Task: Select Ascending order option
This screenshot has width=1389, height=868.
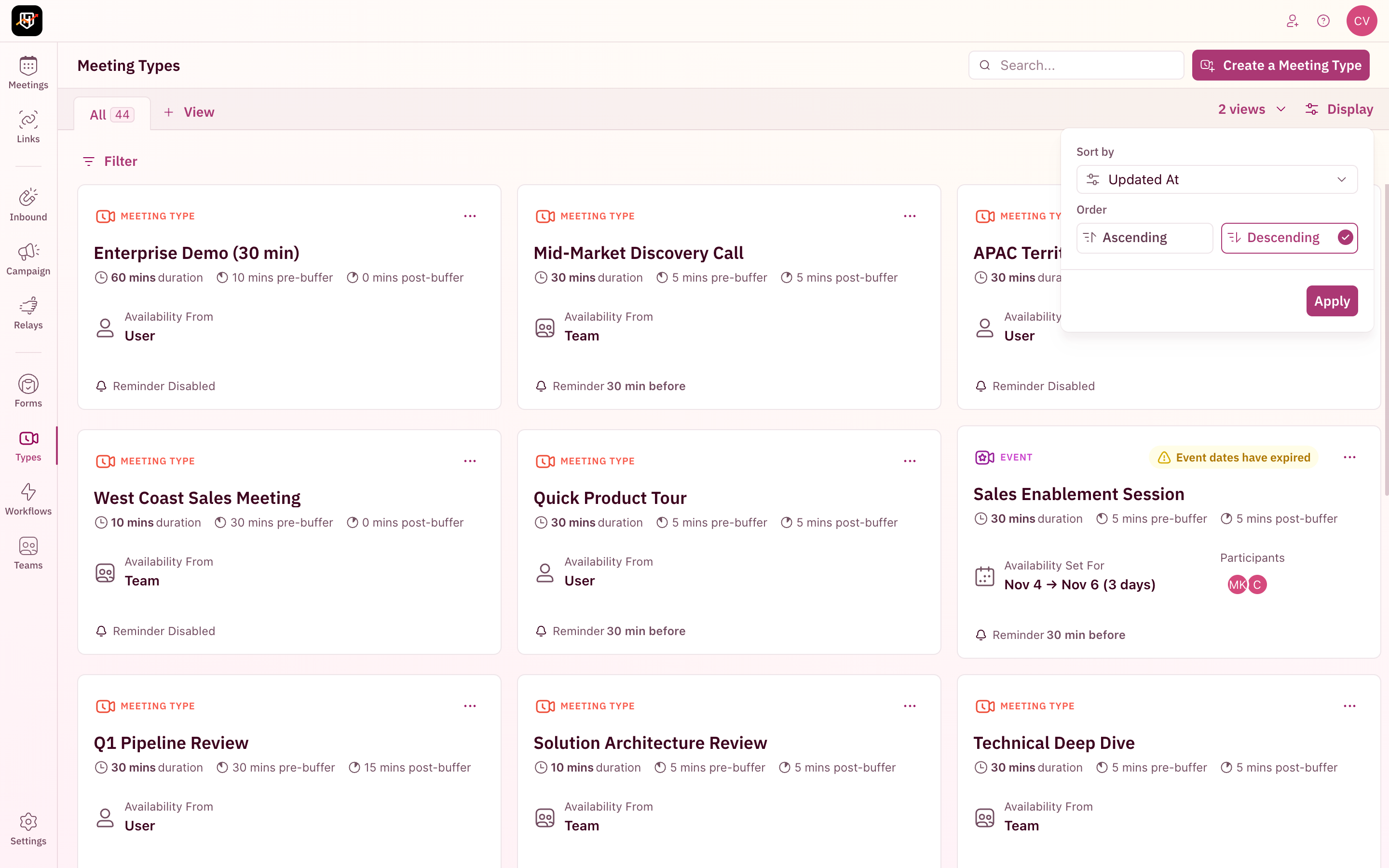Action: [x=1144, y=238]
